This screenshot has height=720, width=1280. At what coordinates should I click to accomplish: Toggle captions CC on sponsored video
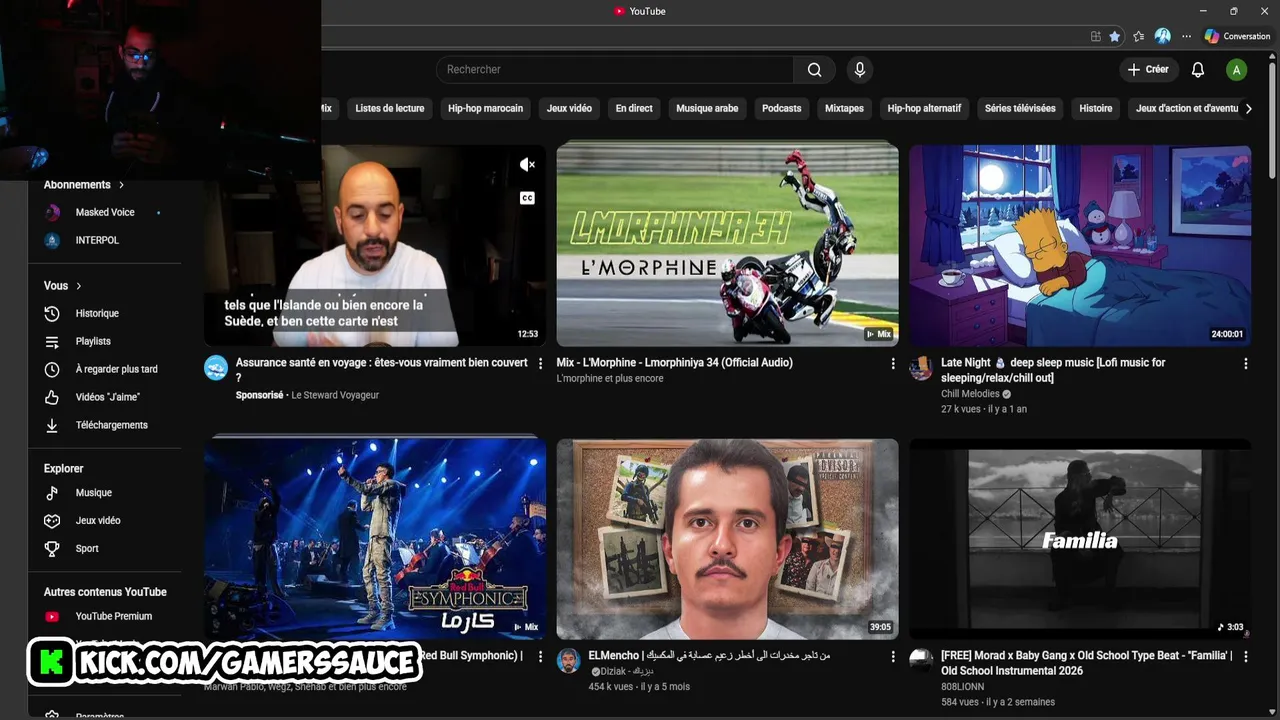click(527, 198)
